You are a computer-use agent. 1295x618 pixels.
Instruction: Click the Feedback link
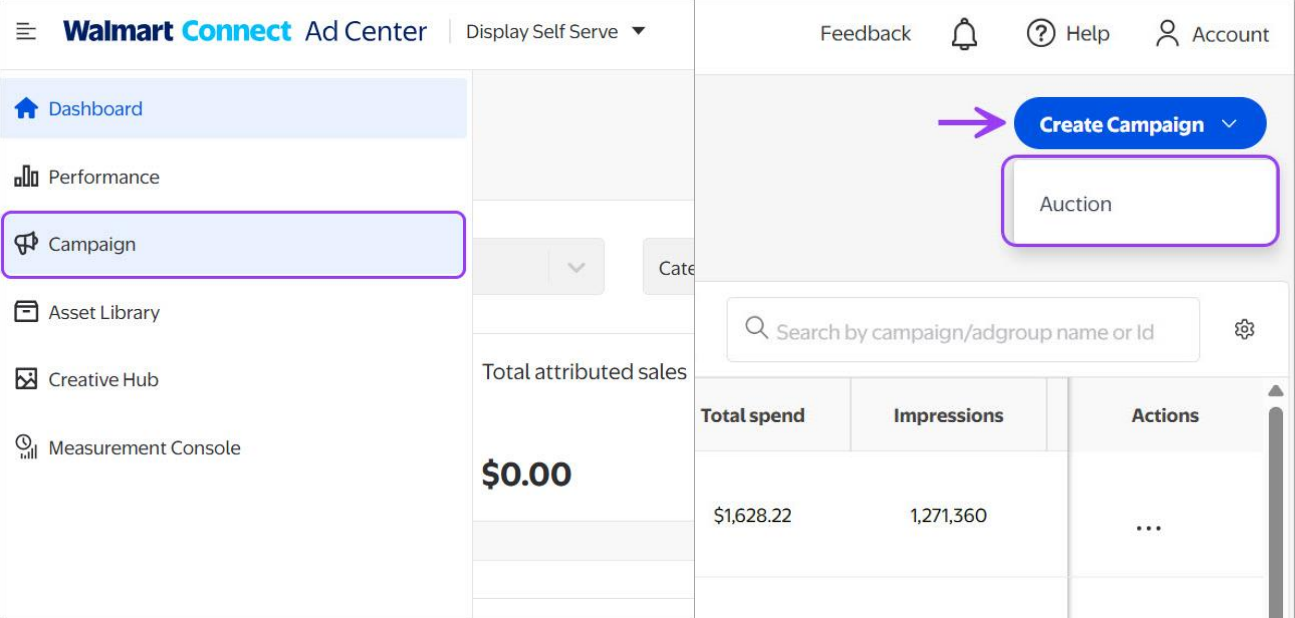tap(865, 34)
